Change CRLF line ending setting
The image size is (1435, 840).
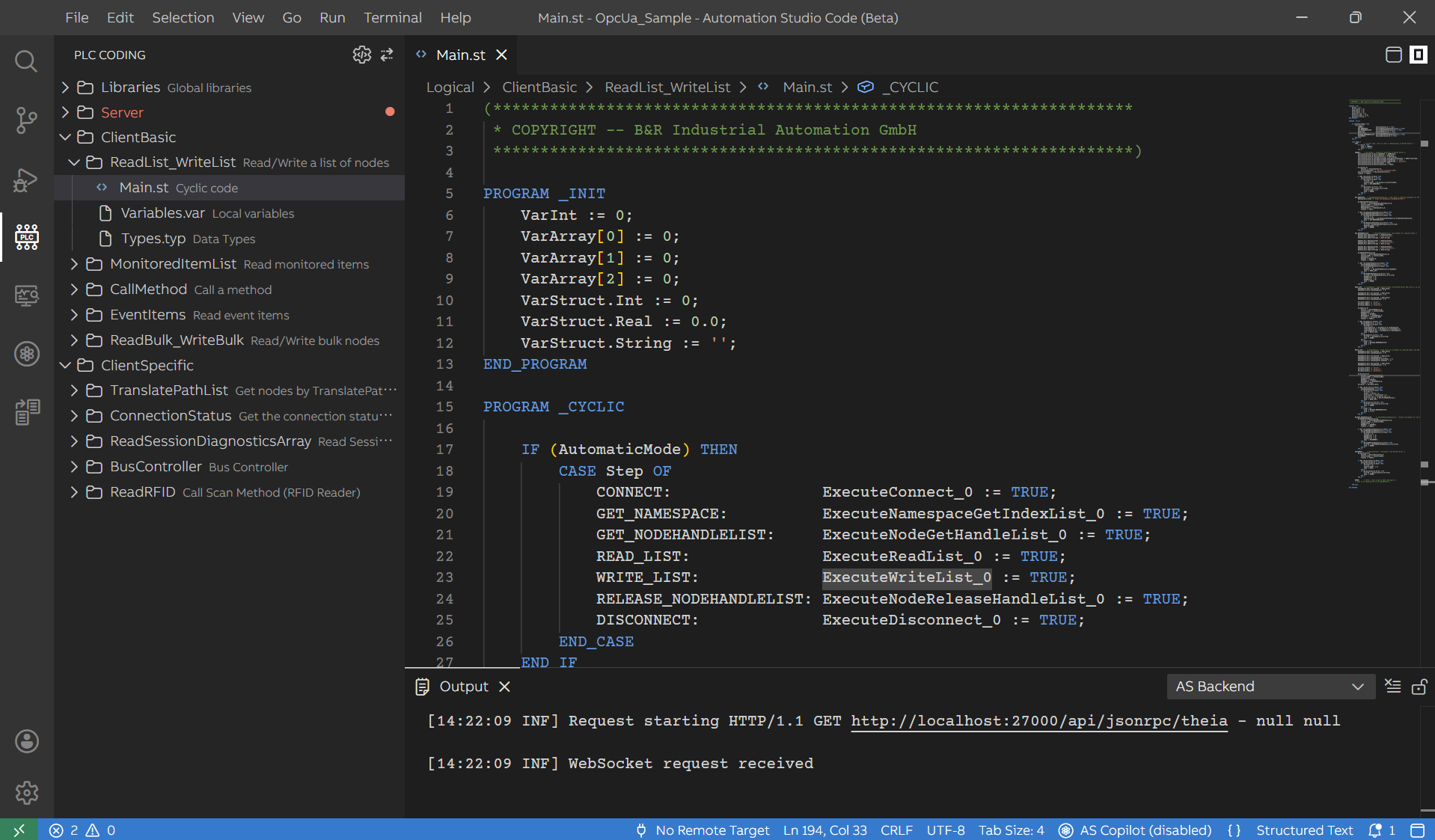point(896,830)
